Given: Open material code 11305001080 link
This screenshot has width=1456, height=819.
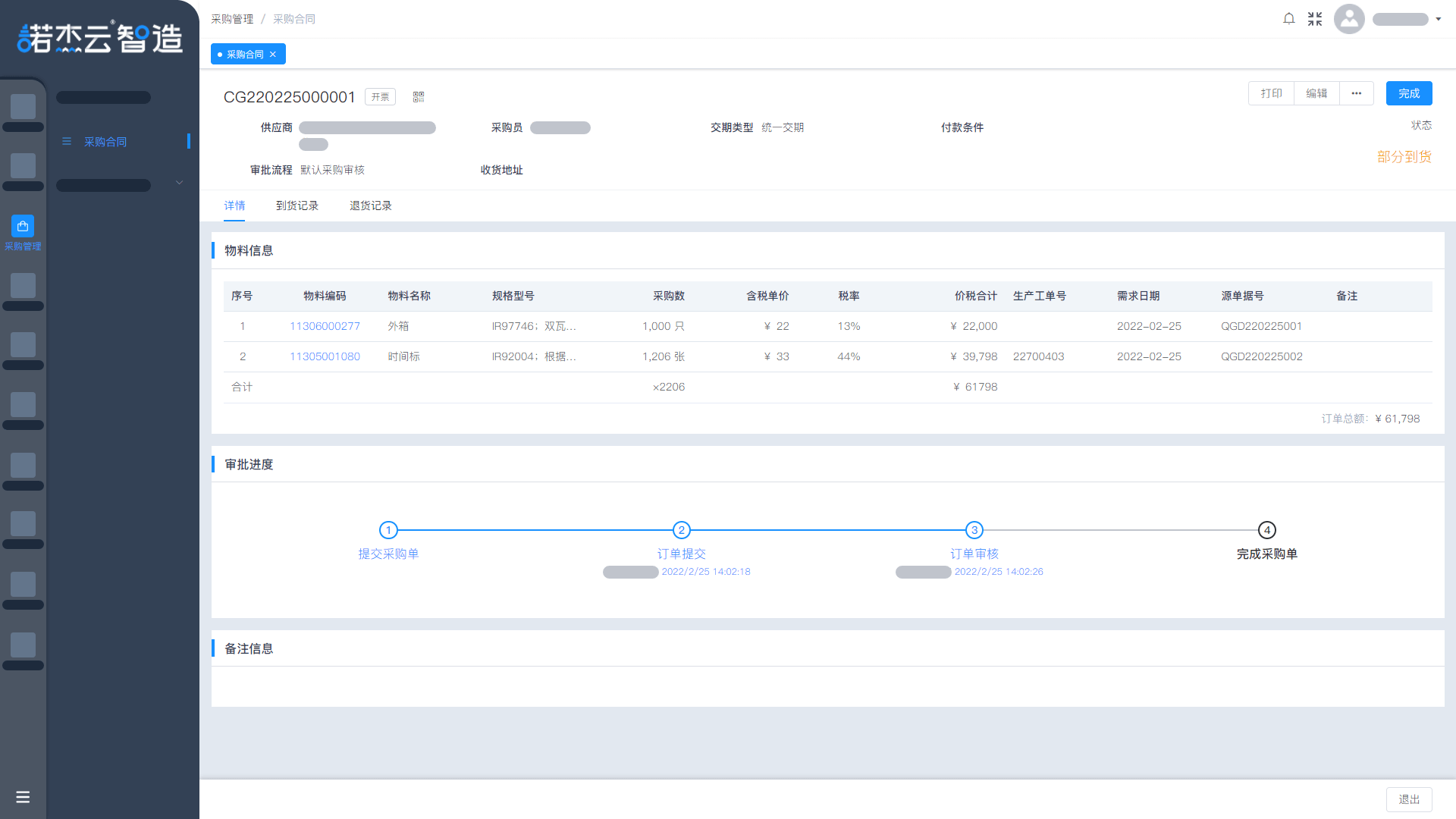Looking at the screenshot, I should [325, 356].
